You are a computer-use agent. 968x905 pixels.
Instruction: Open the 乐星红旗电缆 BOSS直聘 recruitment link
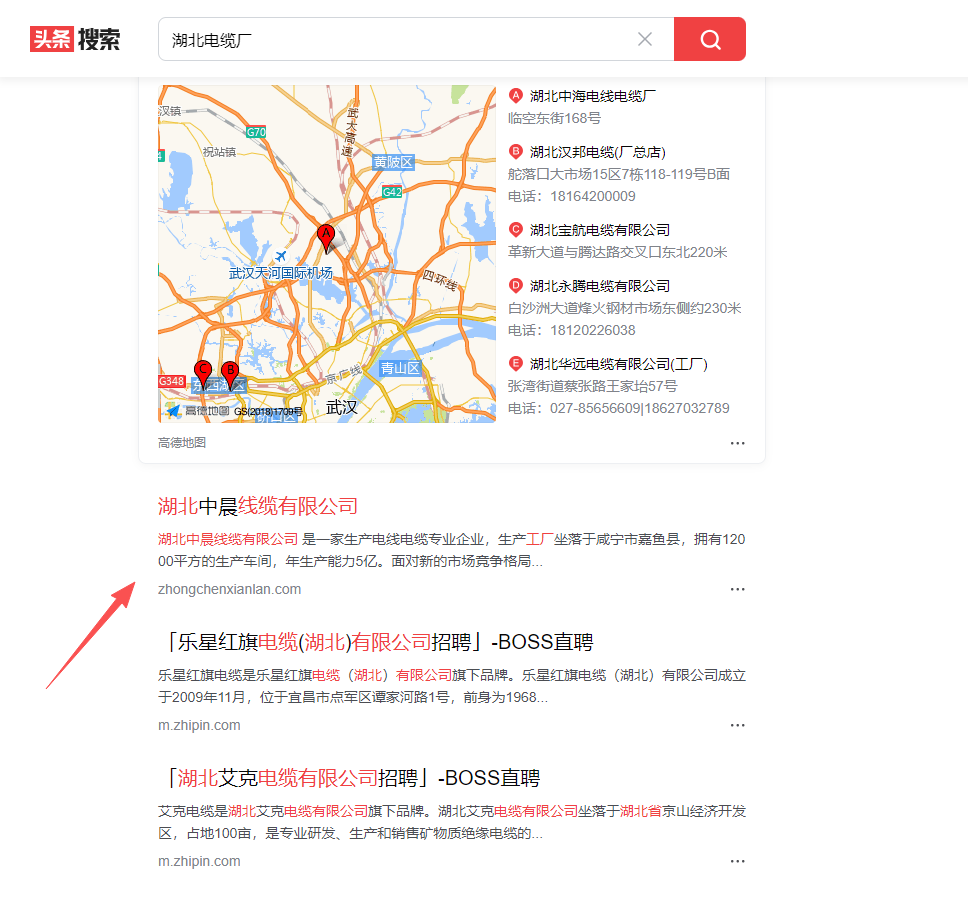click(382, 642)
